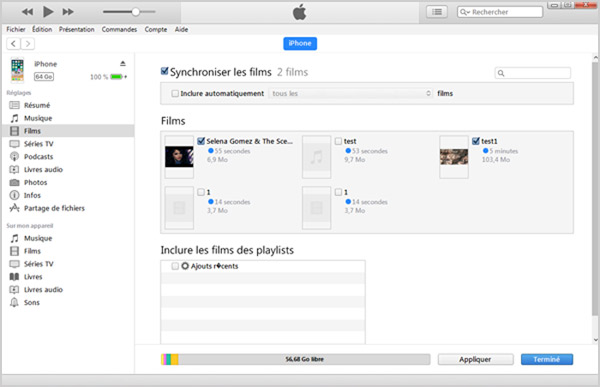This screenshot has width=600, height=387.
Task: Click the iPhone device thumbnail icon
Action: point(17,70)
